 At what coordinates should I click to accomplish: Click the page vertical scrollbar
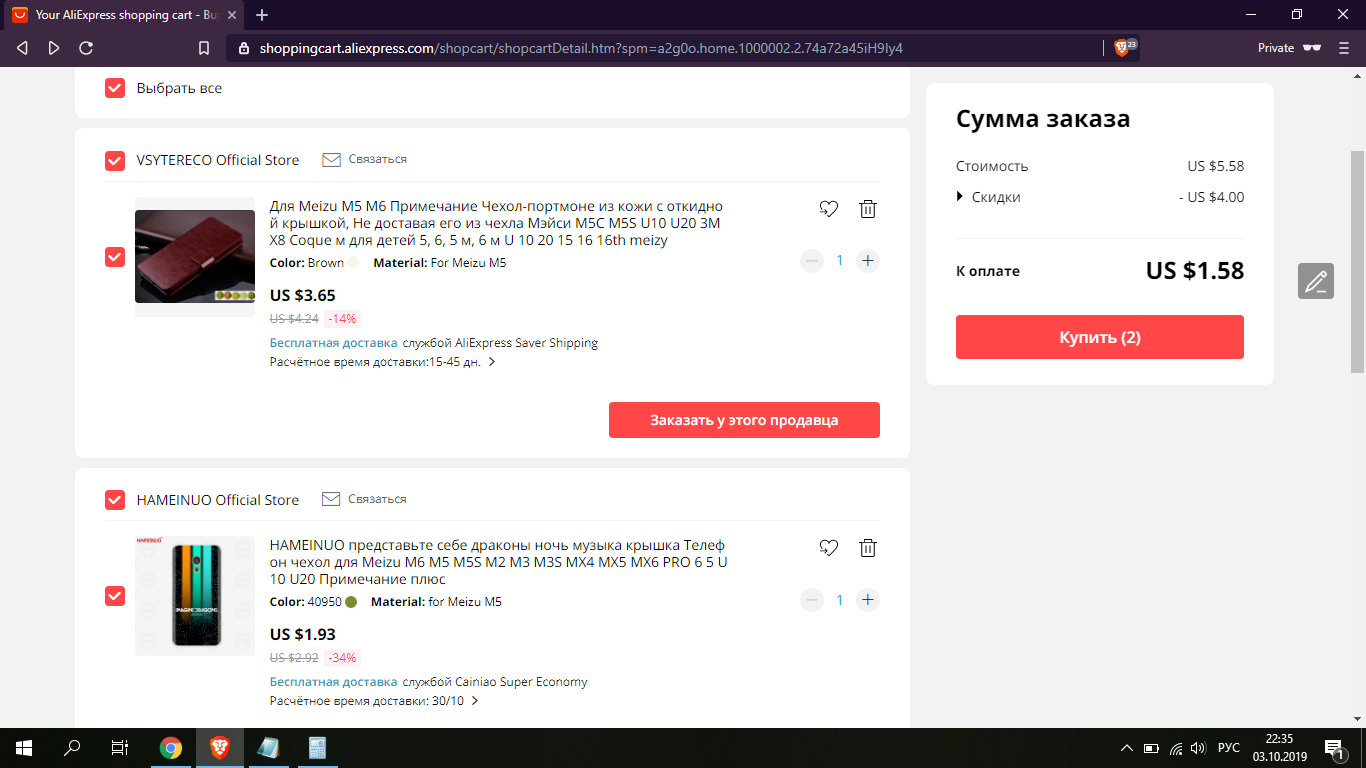[1358, 260]
